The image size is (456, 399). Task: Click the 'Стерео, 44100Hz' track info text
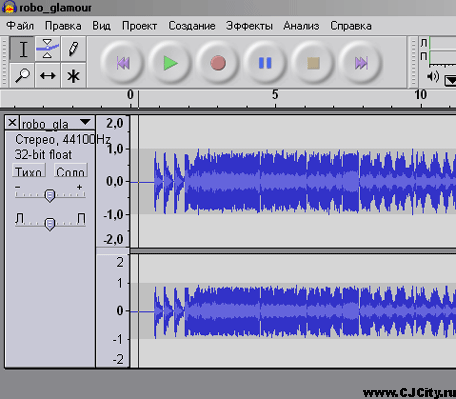point(62,139)
